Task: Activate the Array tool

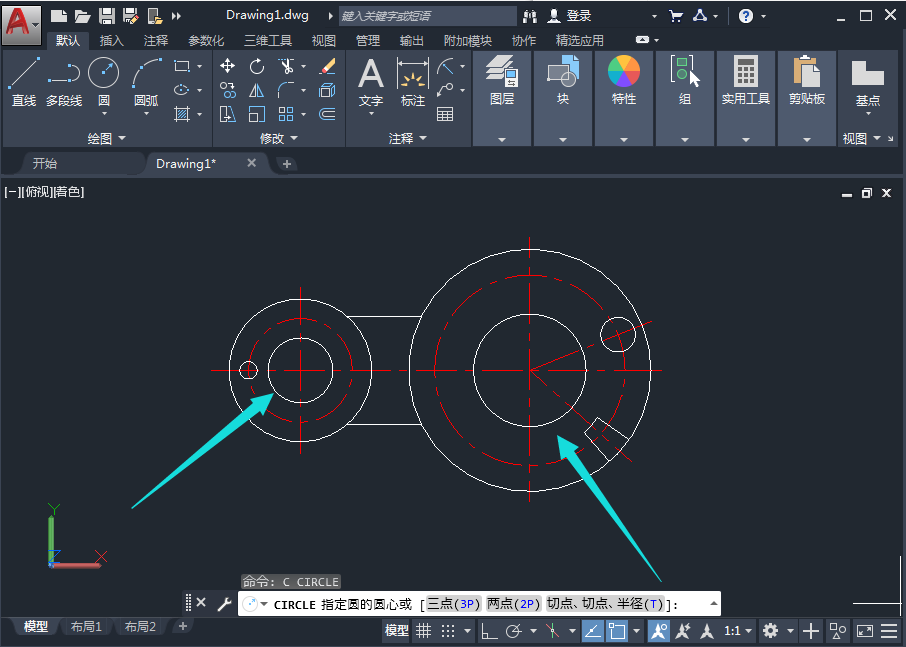Action: click(286, 114)
